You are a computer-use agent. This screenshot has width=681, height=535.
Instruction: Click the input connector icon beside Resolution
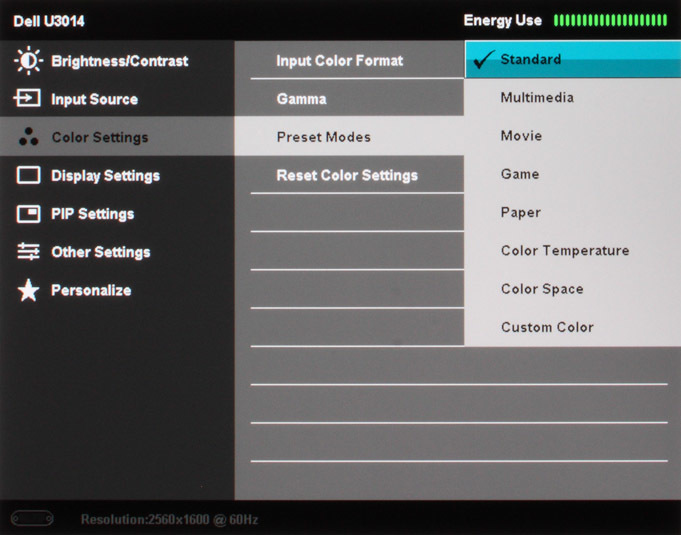point(32,518)
